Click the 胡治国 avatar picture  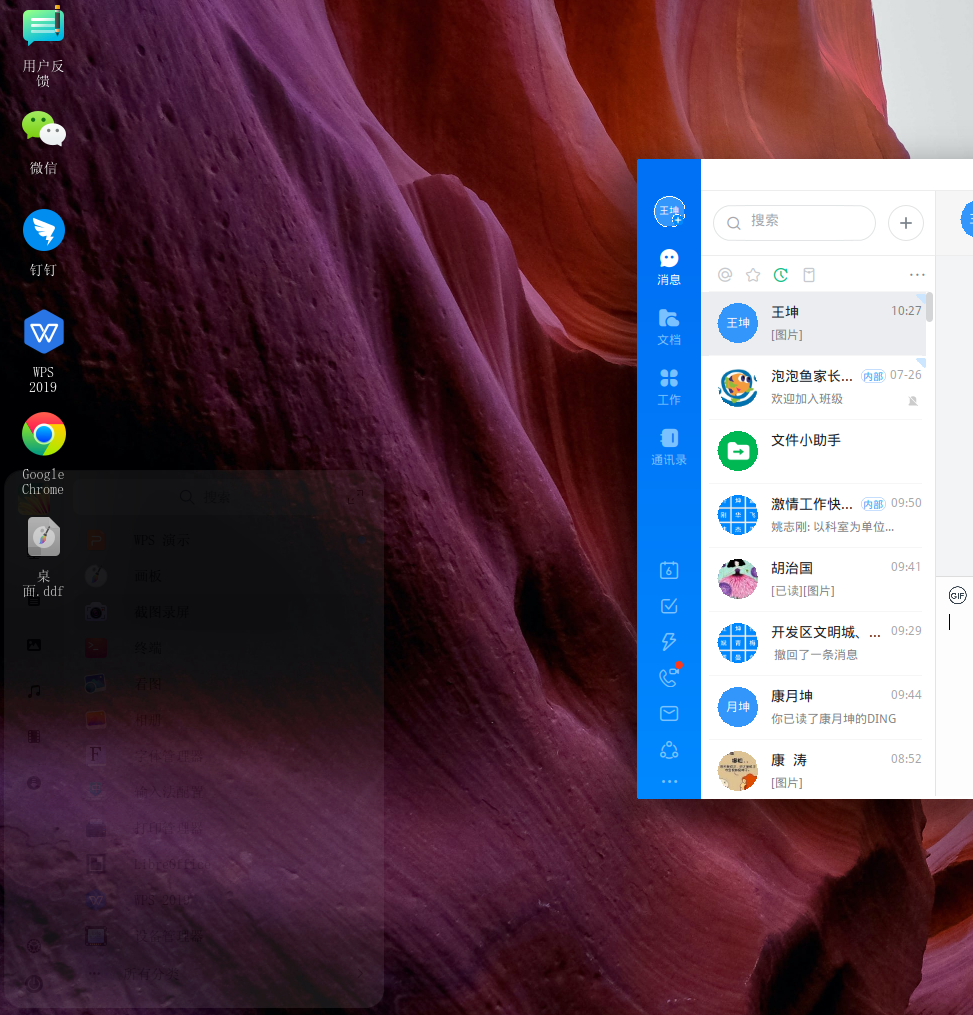[737, 579]
